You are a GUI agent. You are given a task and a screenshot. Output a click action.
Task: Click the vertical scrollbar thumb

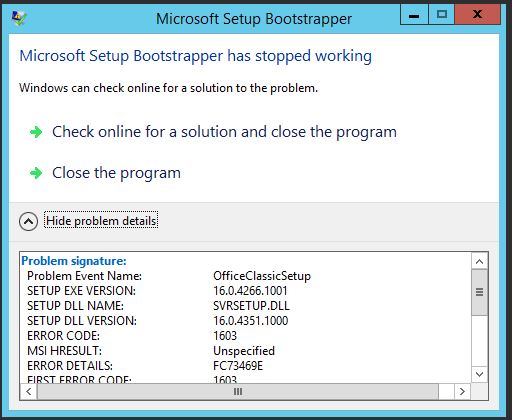point(479,292)
